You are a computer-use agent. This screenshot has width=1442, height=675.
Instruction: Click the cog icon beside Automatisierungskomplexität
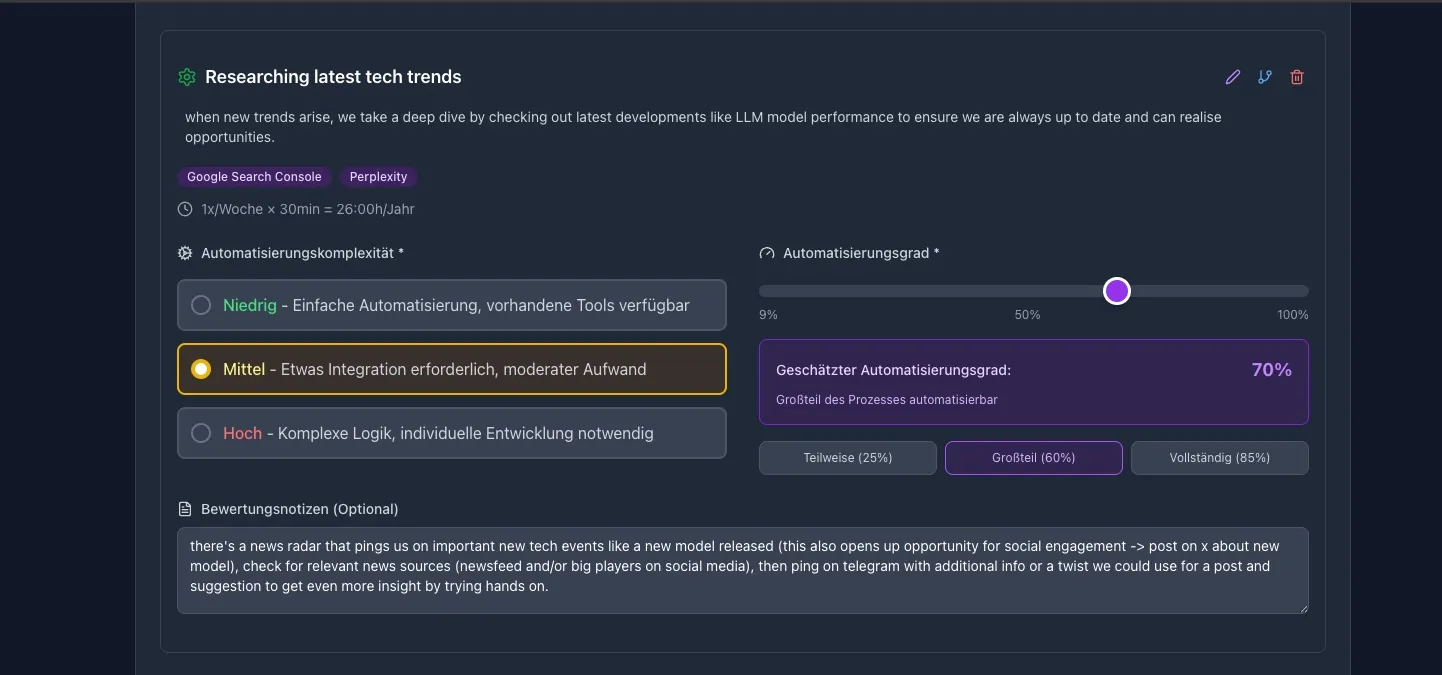tap(185, 253)
